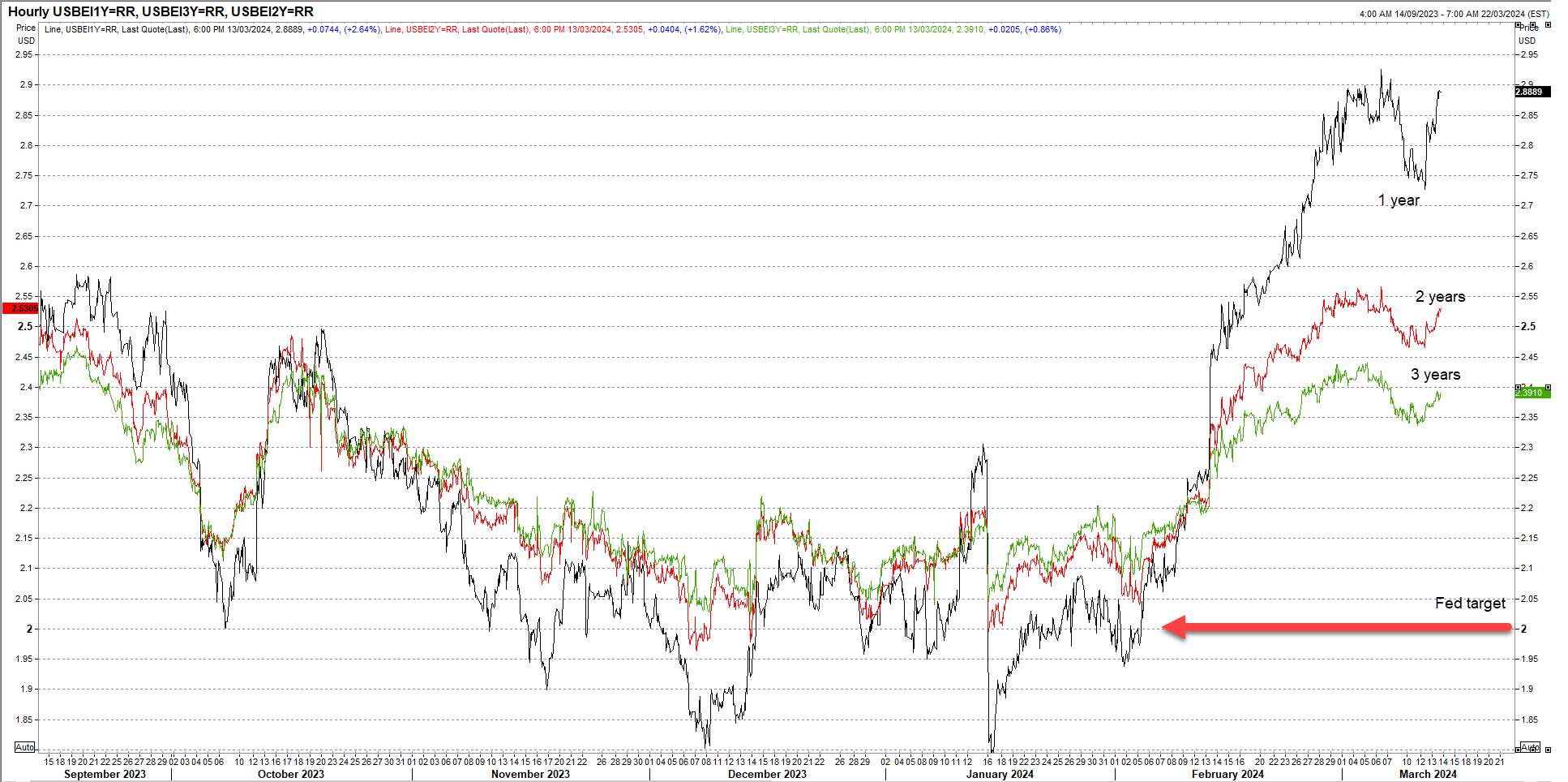Click the small square icon at top-right corner
The image size is (1568, 782).
[x=1548, y=25]
